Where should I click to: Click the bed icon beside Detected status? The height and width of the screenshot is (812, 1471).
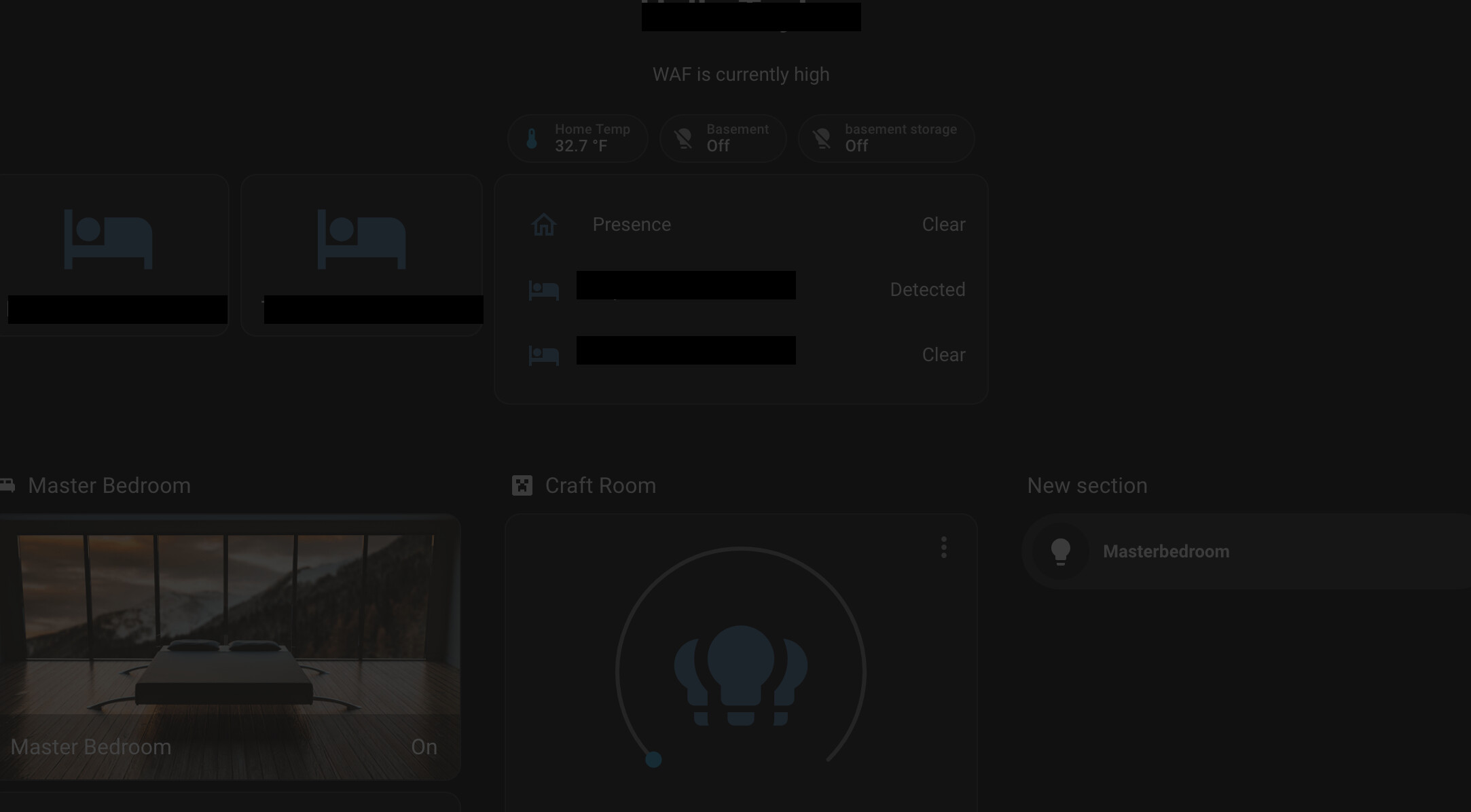click(x=543, y=290)
